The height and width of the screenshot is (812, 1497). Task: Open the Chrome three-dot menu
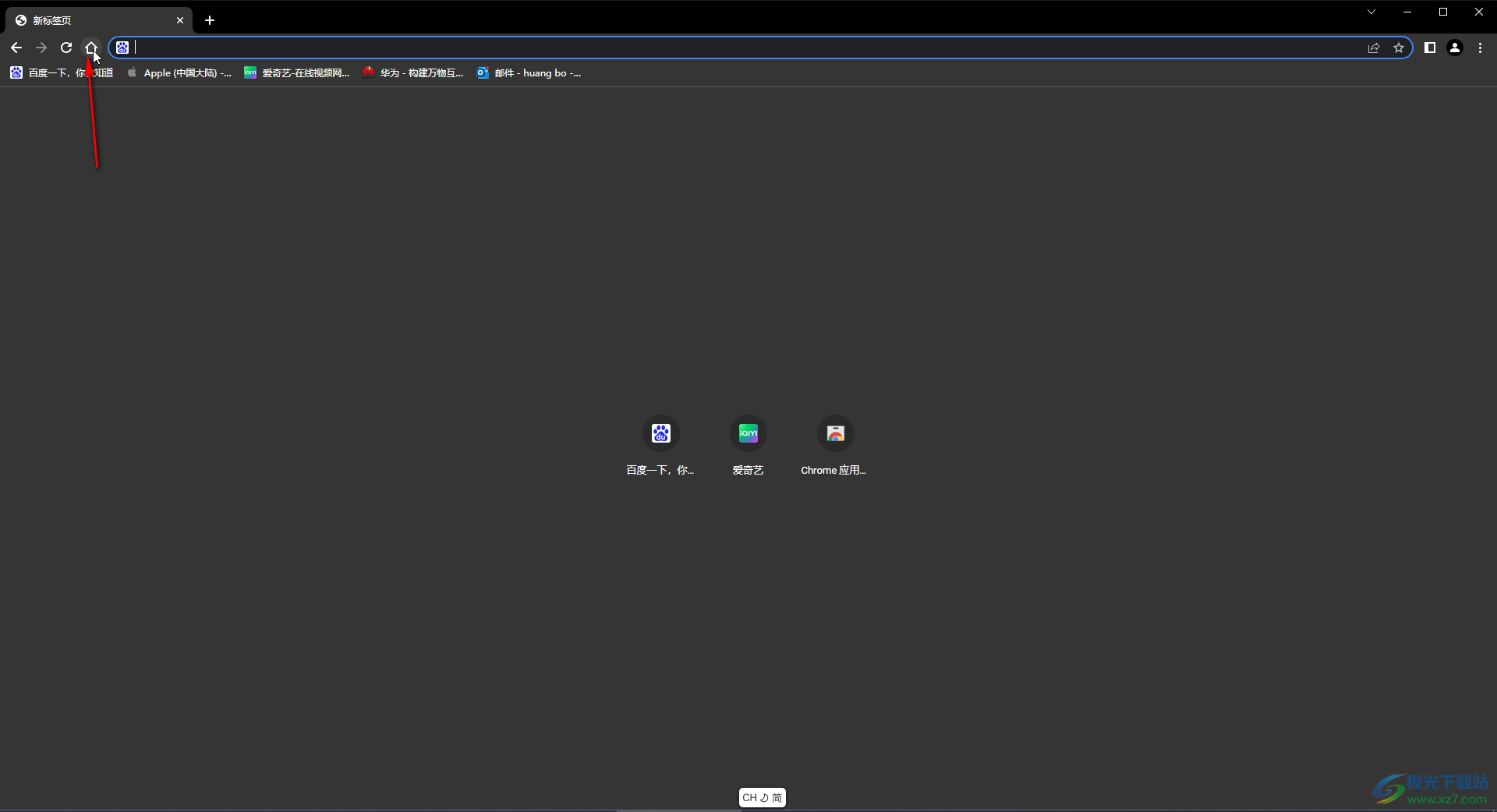(1480, 48)
